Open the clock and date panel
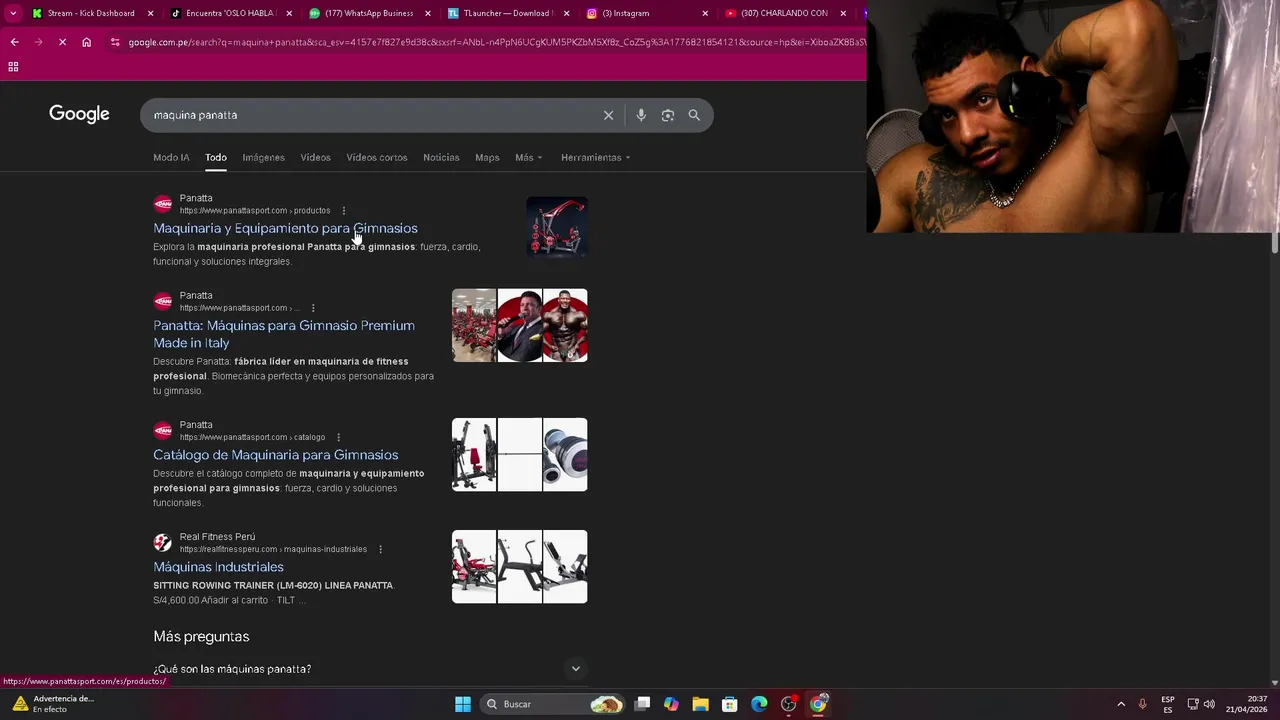This screenshot has width=1280, height=720. tap(1246, 704)
